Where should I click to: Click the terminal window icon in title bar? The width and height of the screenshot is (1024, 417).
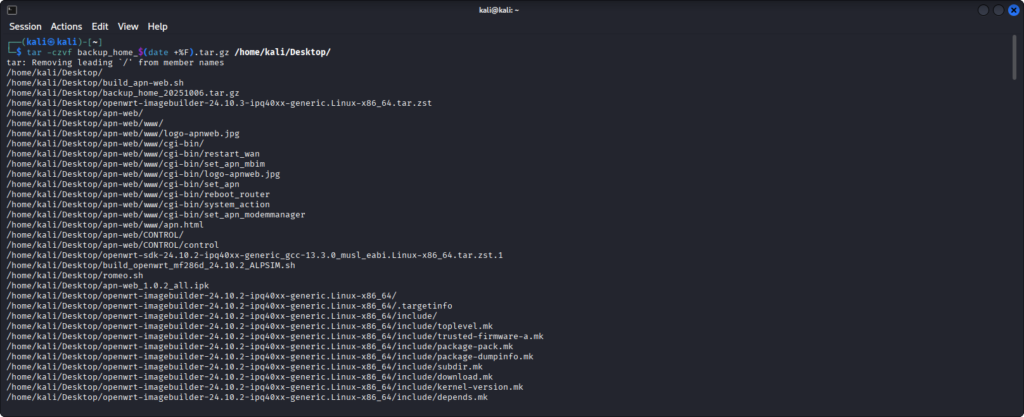(x=11, y=9)
